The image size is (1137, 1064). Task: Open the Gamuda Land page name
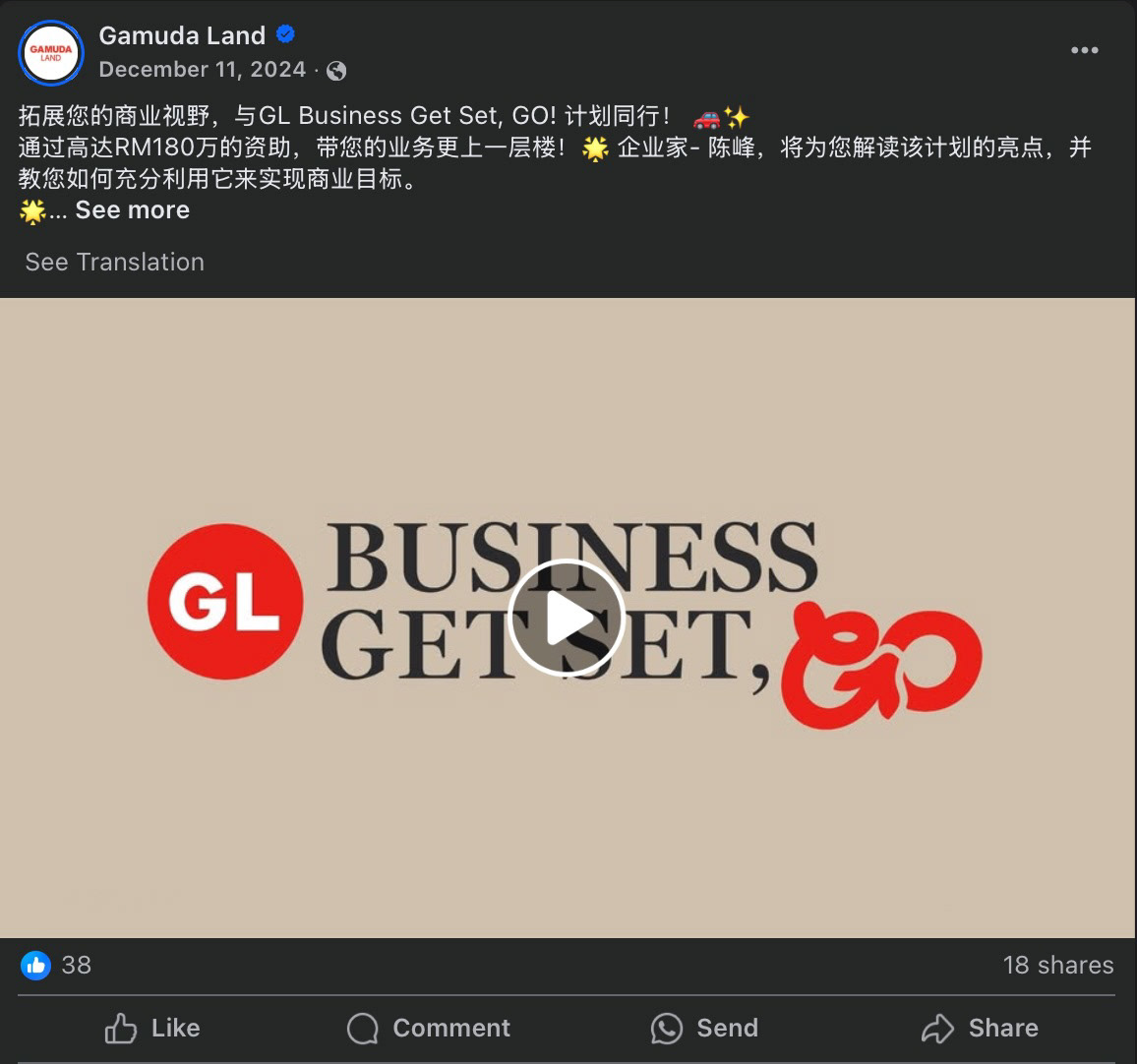(x=182, y=35)
